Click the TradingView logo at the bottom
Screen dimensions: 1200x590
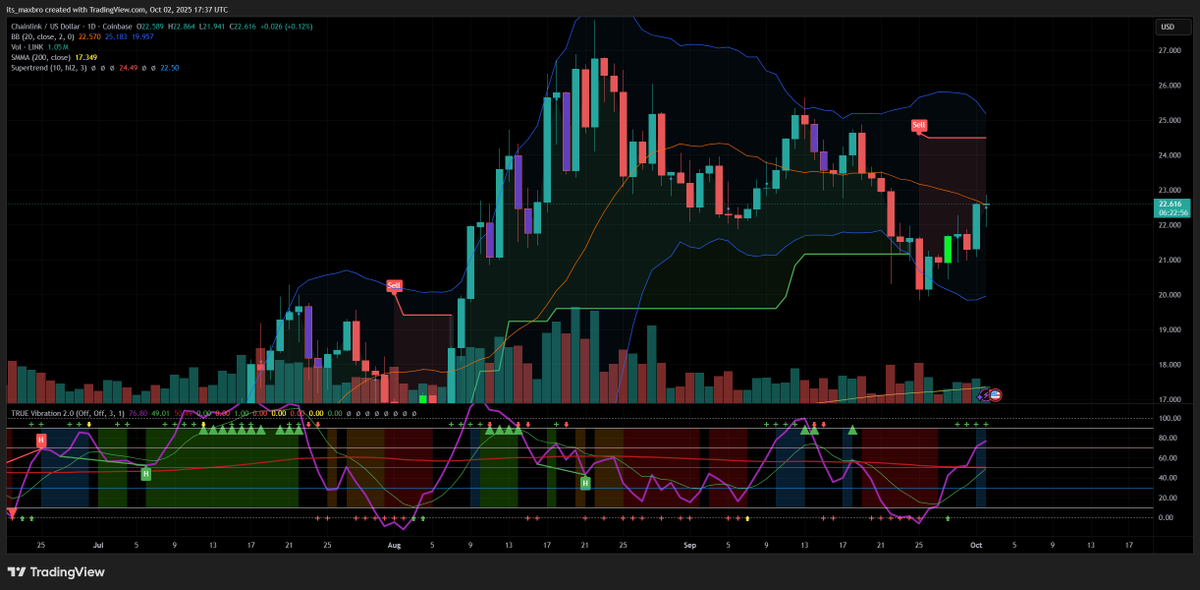(x=54, y=571)
